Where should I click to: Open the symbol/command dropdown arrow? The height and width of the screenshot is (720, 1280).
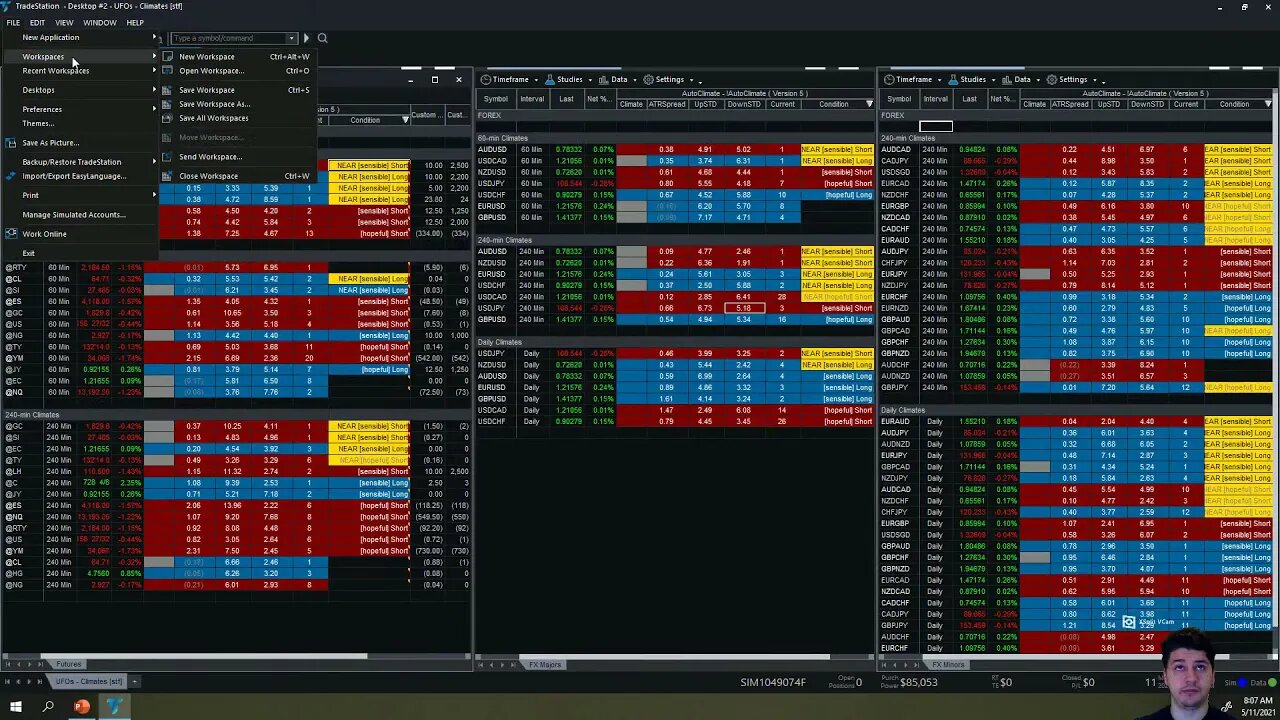[x=291, y=38]
